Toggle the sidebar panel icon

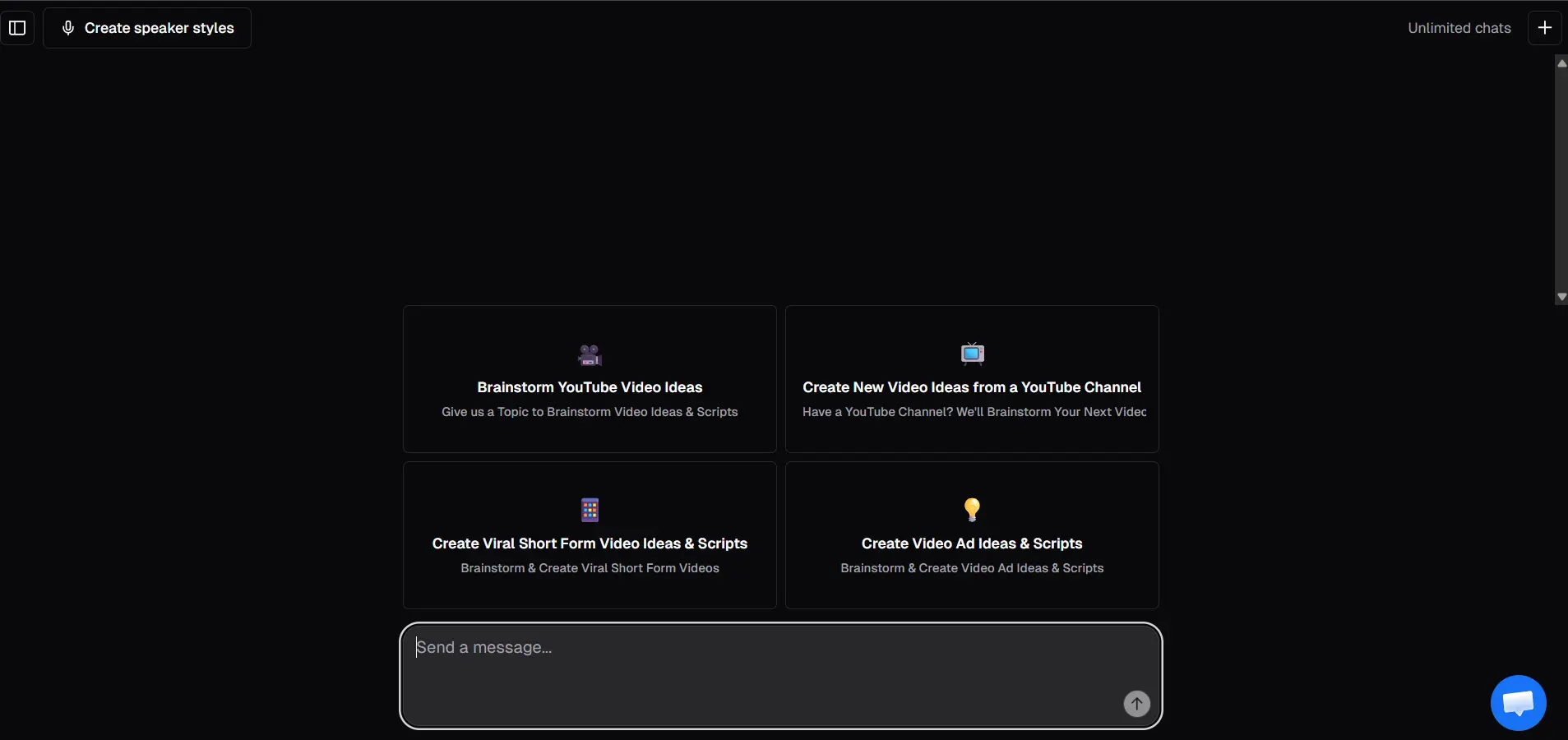[17, 28]
